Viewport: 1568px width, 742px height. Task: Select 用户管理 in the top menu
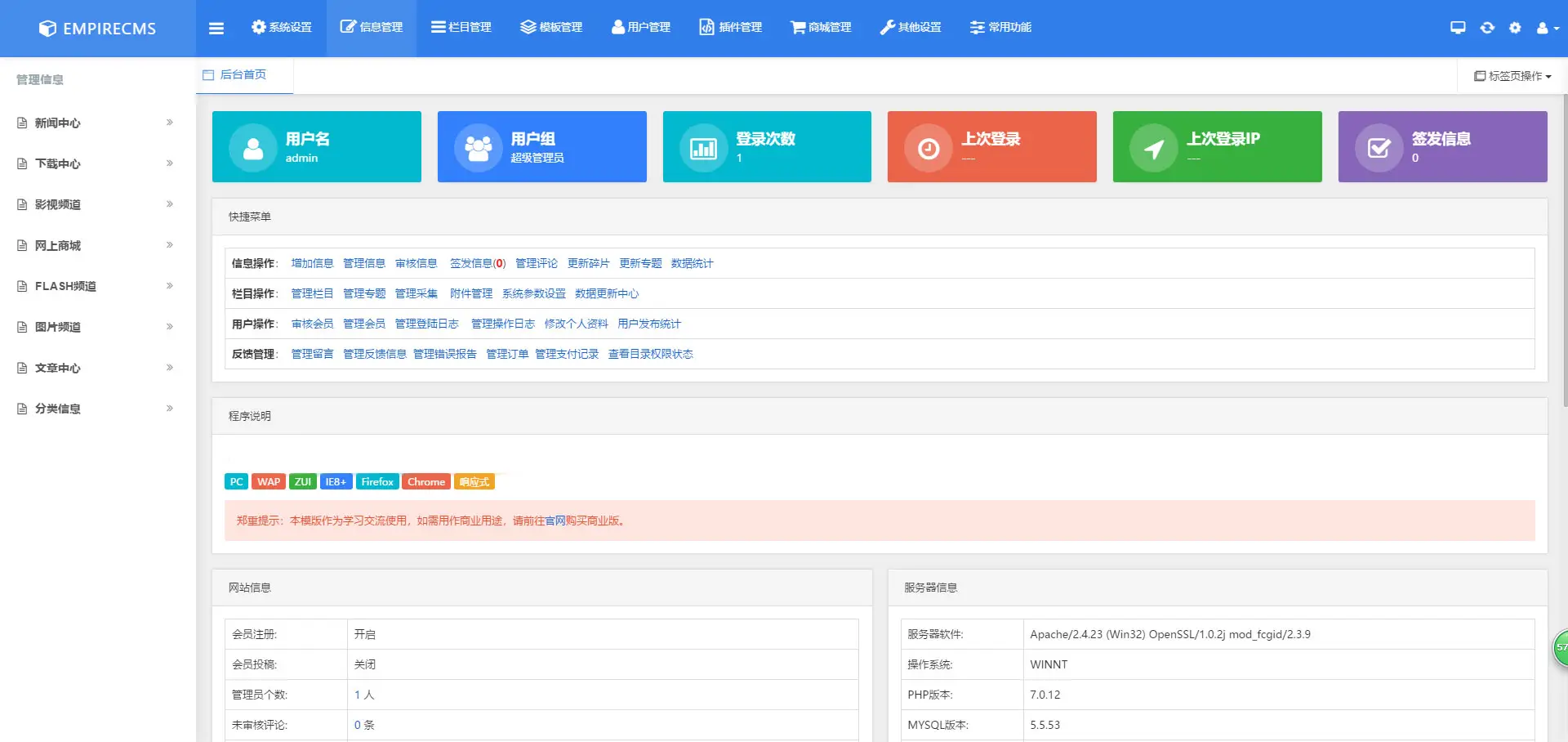point(640,27)
